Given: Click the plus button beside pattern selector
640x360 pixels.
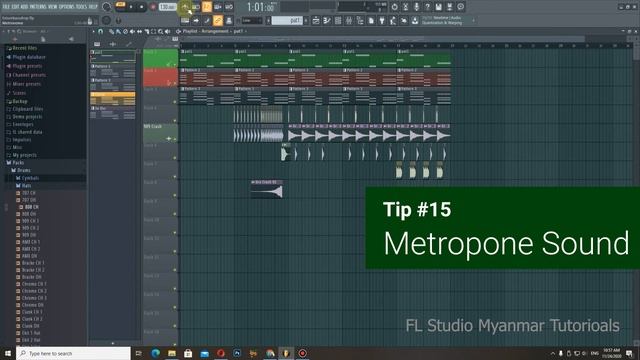Looking at the screenshot, I should (306, 20).
